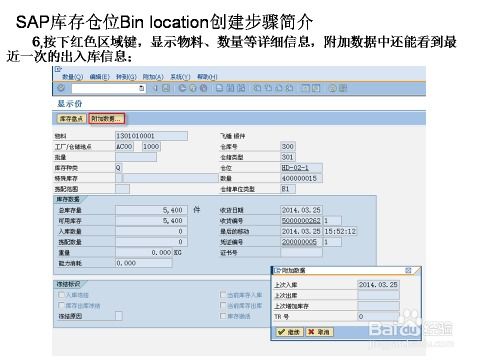The width and height of the screenshot is (480, 360).
Task: Click the 能力消耗 field 0.000
Action: pos(144,263)
